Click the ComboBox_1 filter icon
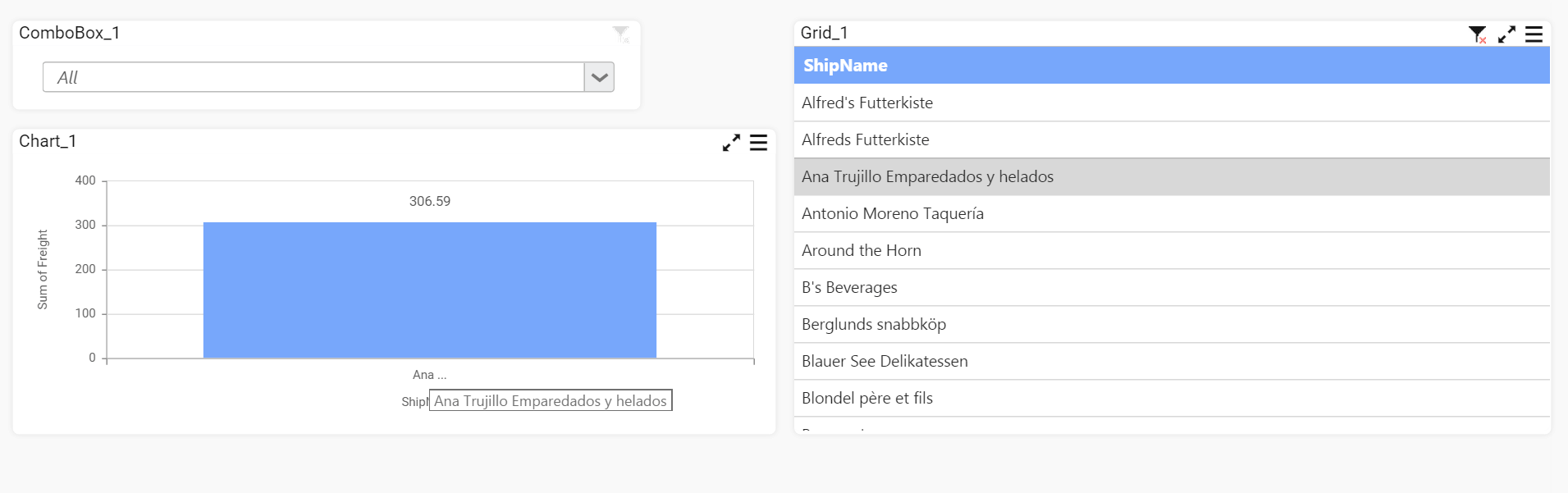 point(621,34)
